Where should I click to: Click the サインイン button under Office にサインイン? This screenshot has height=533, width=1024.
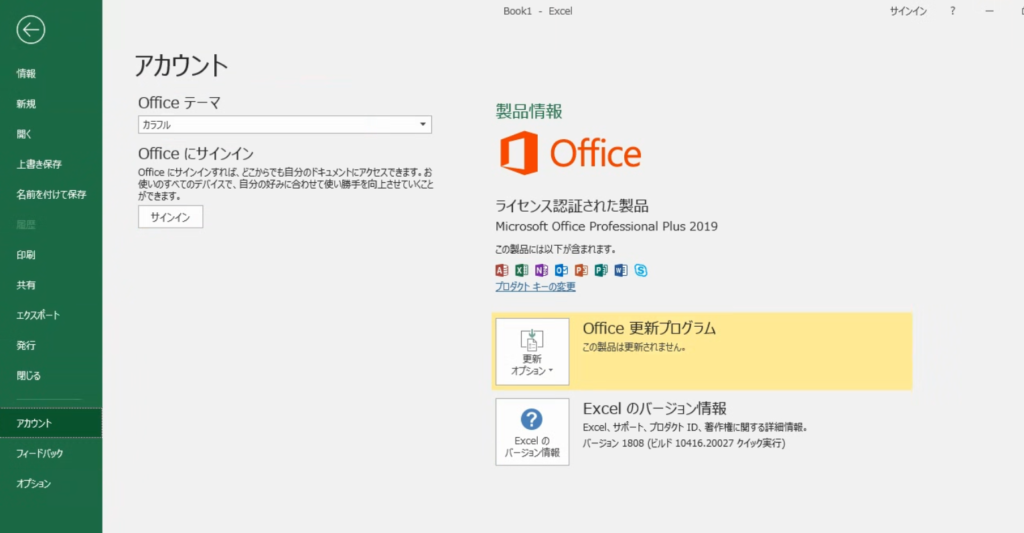[x=170, y=217]
